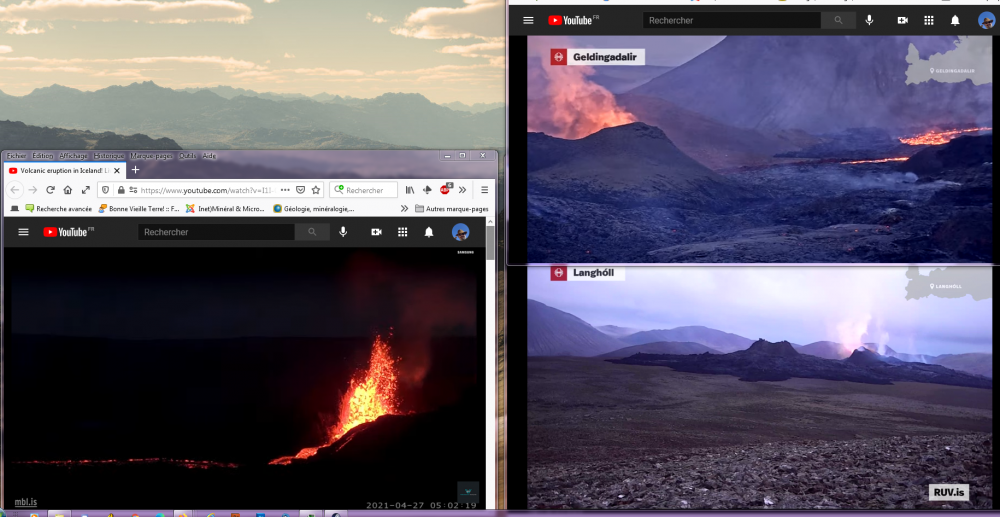
Task: Click the search magnifier in Firefox YouTube page
Action: (x=312, y=232)
